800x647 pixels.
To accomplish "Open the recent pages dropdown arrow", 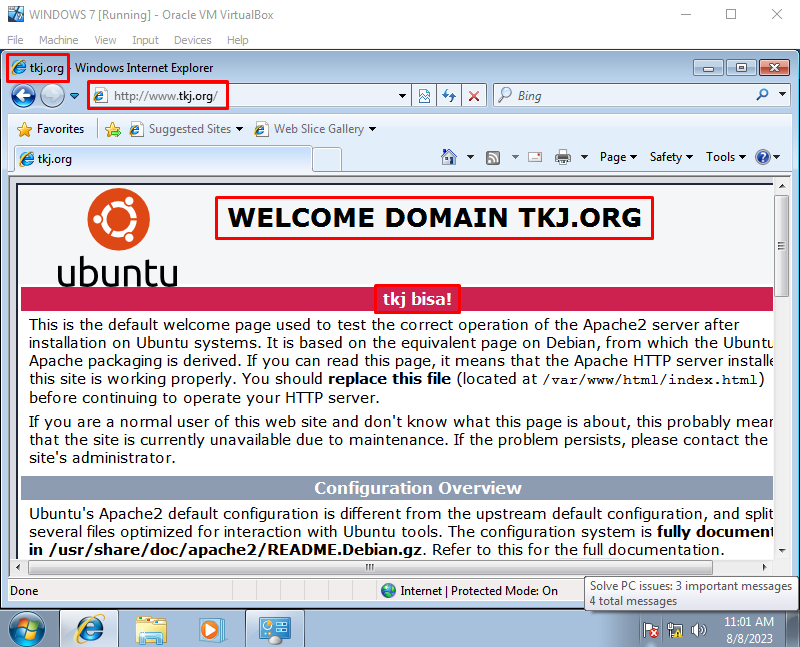I will tap(74, 96).
